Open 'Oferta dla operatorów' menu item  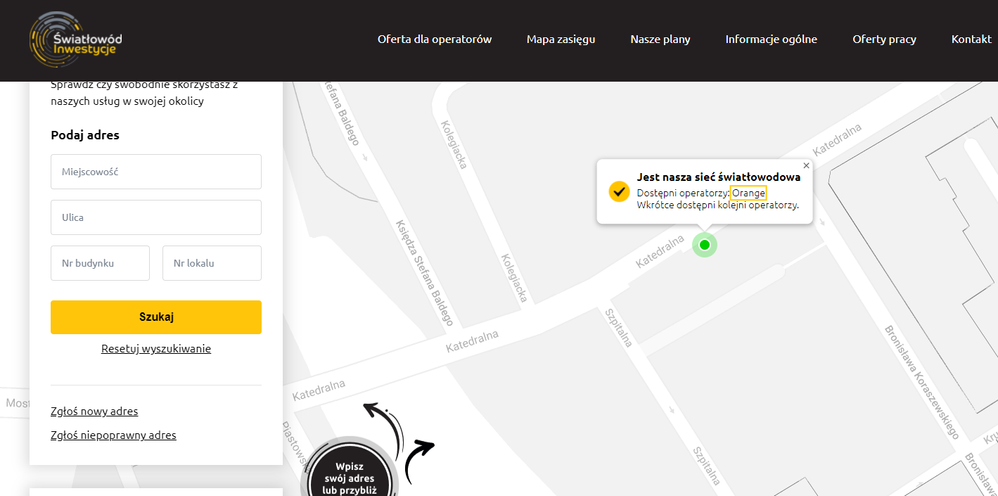click(434, 40)
